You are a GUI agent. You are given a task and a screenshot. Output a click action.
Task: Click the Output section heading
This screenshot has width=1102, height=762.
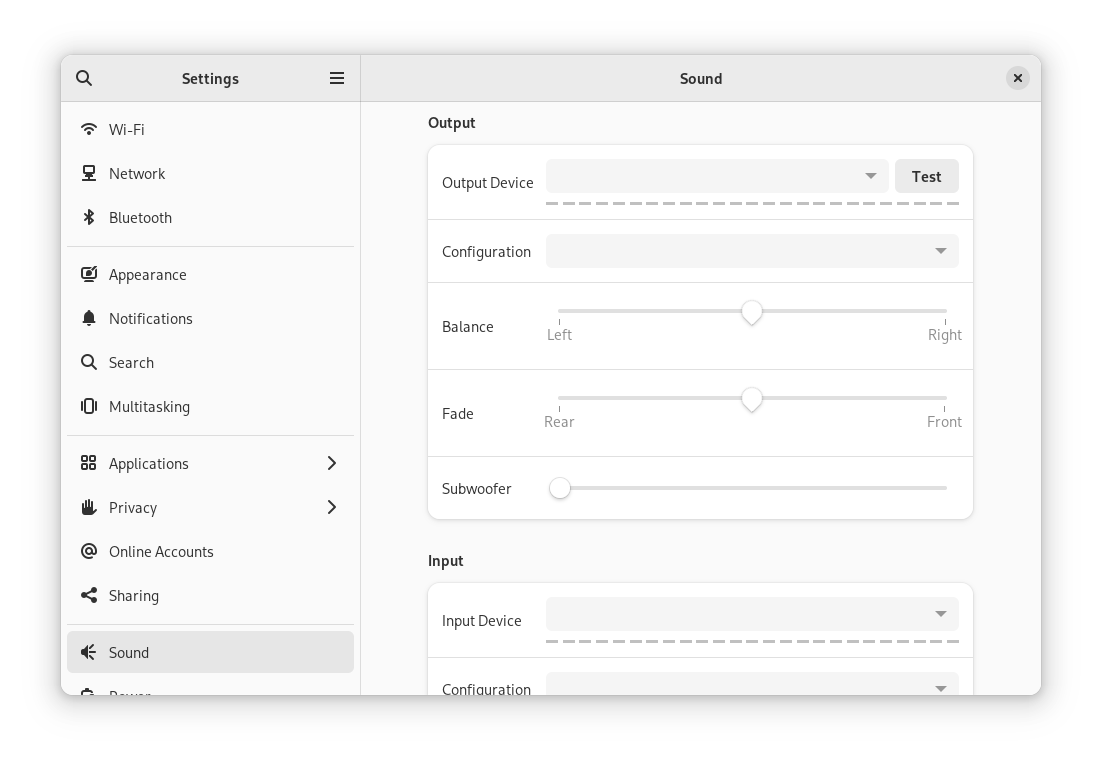click(x=451, y=123)
